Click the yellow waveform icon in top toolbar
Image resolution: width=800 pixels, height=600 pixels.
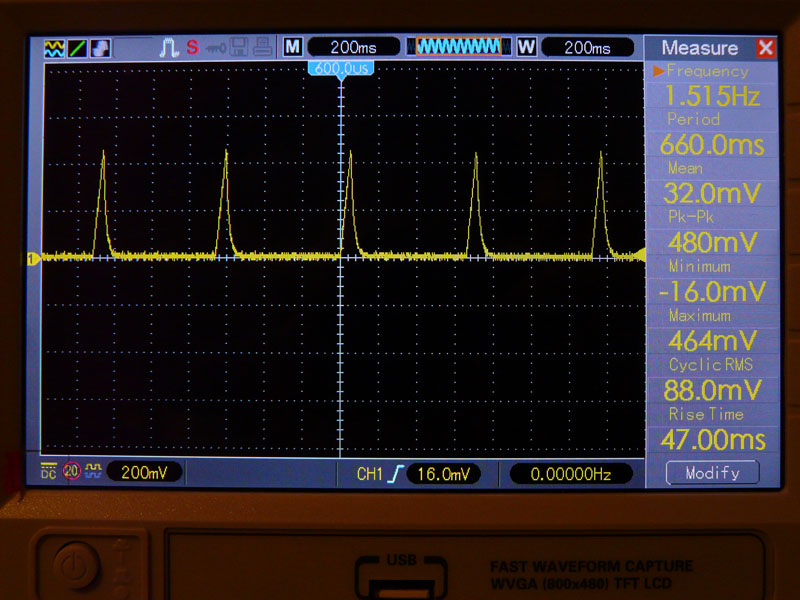(x=54, y=47)
